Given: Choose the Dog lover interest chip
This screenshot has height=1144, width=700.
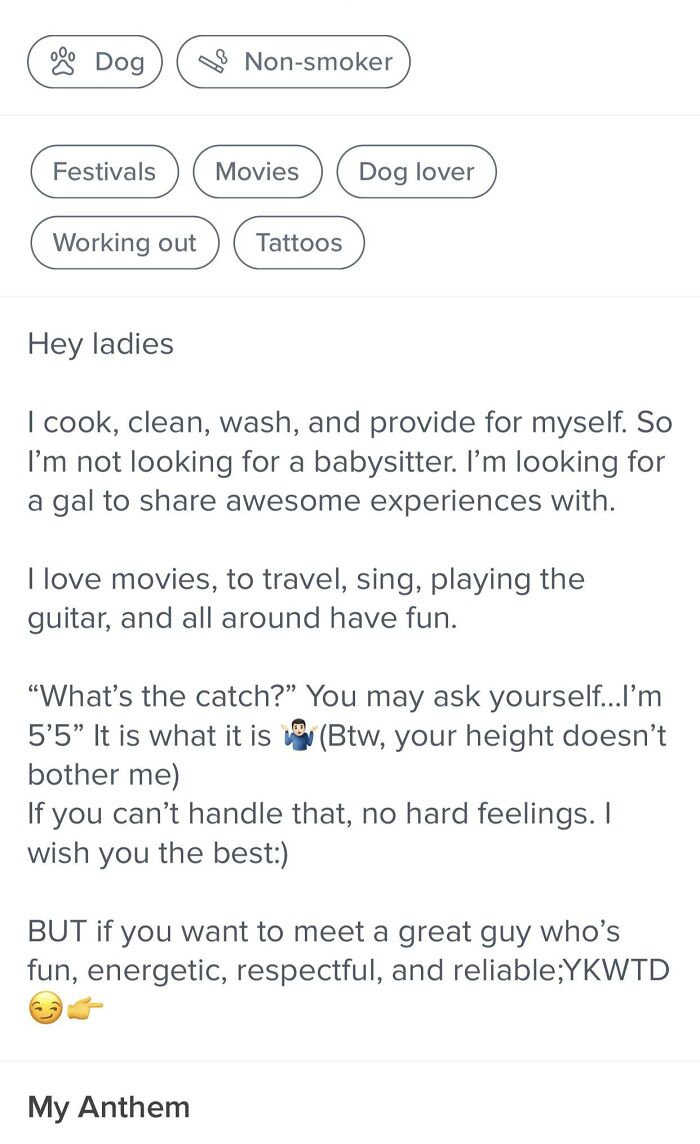Looking at the screenshot, I should (416, 172).
